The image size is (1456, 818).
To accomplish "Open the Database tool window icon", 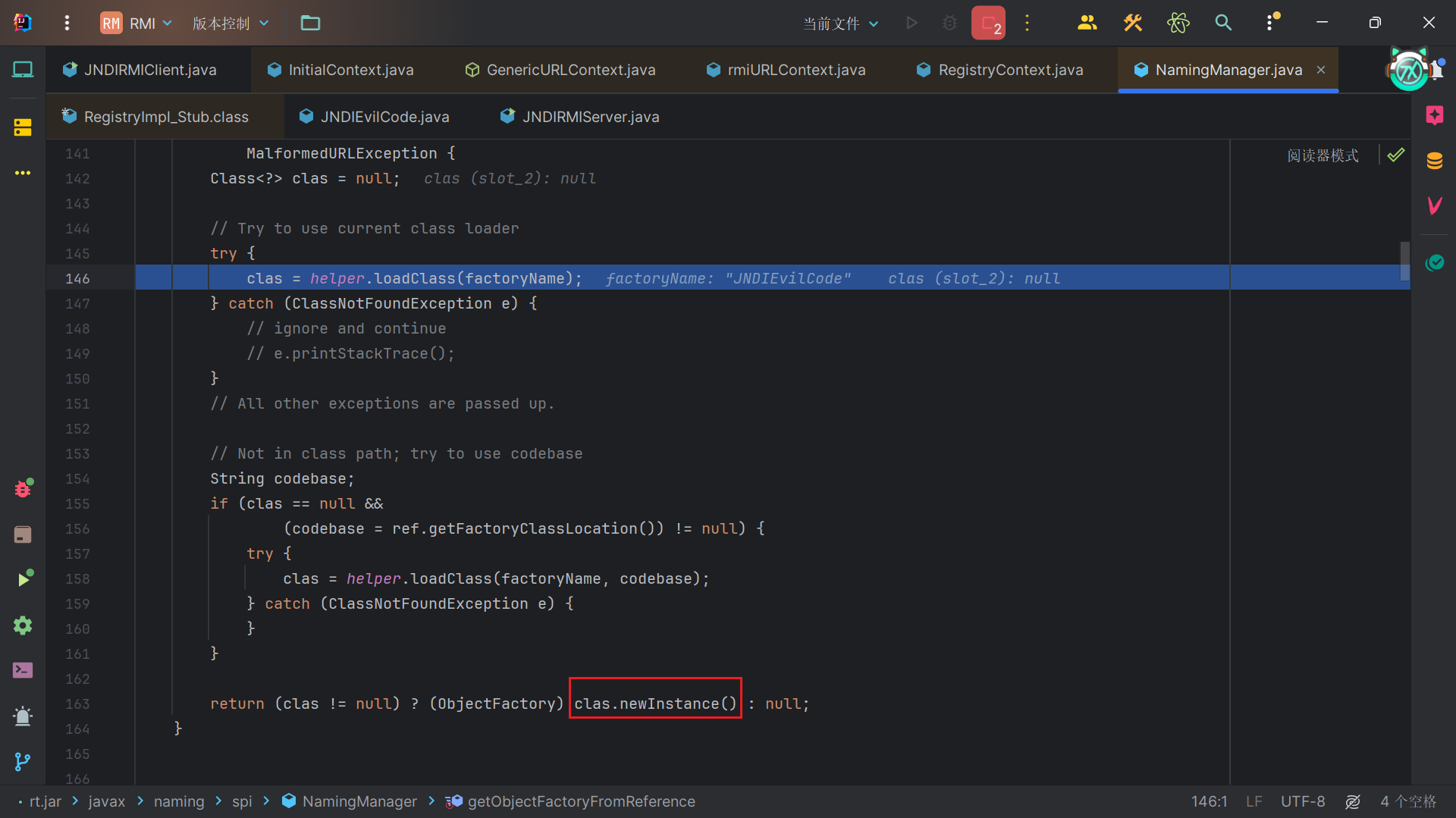I will [1434, 161].
